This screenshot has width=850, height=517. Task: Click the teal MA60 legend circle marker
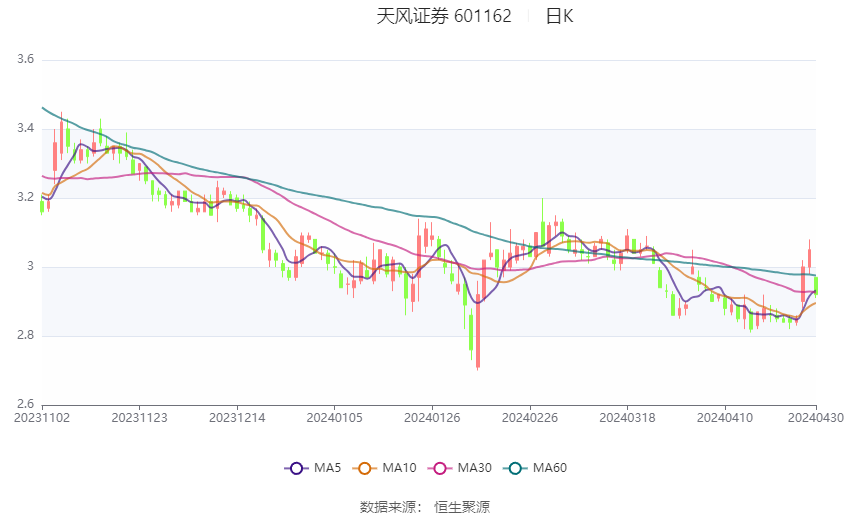513,468
